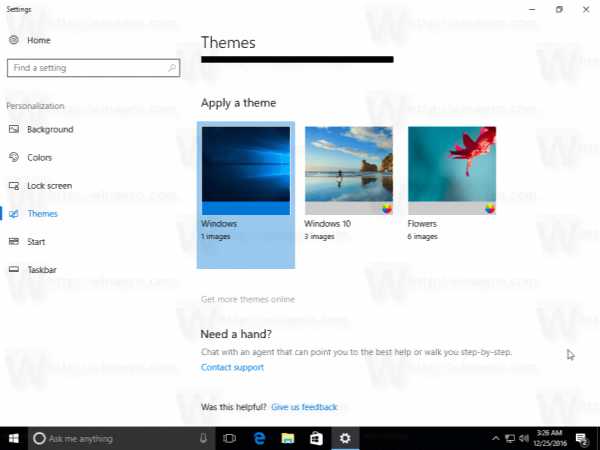The width and height of the screenshot is (600, 450).
Task: Open Taskbar personalization settings
Action: tap(41, 269)
